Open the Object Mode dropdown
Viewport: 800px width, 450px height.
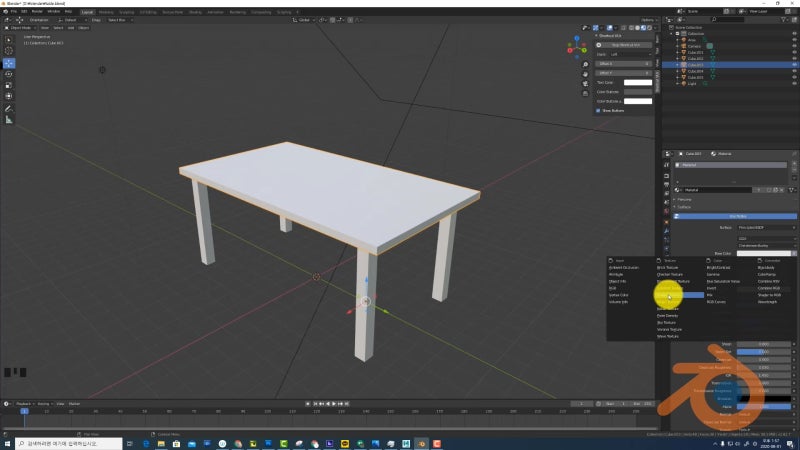pos(20,28)
